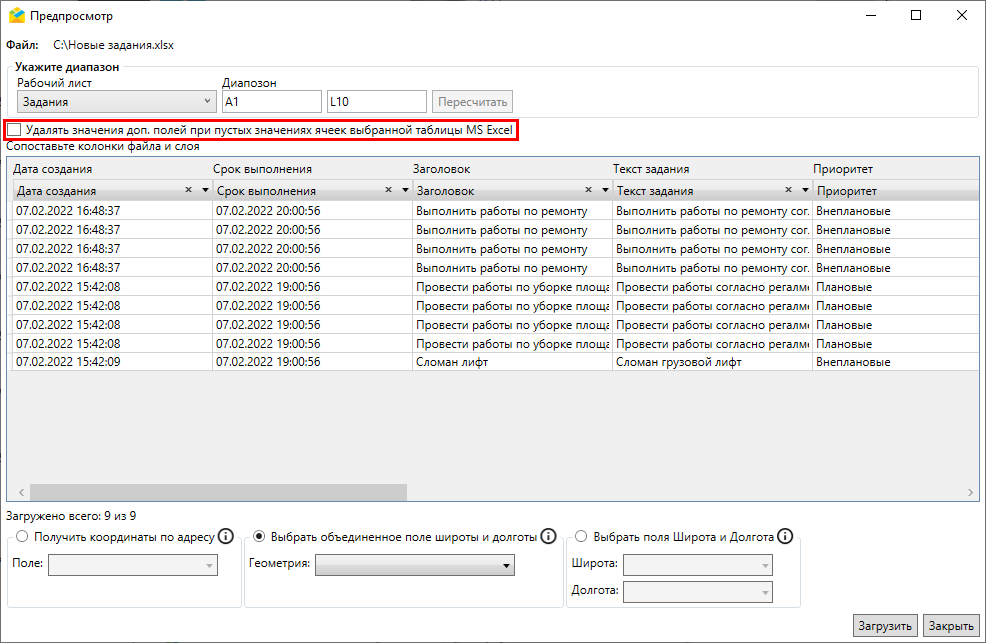Enable 'Удалять значения доп. полей' checkbox
This screenshot has height=643, width=986.
click(x=14, y=130)
